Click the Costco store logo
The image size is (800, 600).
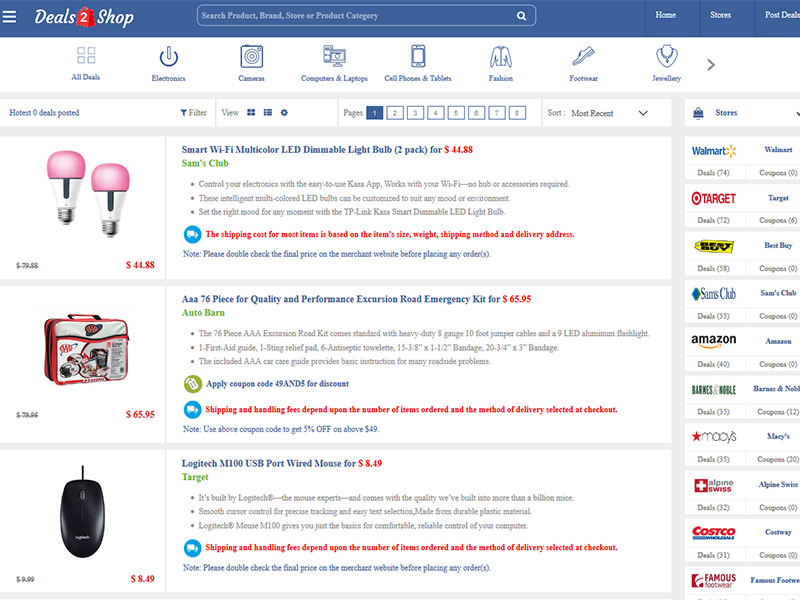714,533
